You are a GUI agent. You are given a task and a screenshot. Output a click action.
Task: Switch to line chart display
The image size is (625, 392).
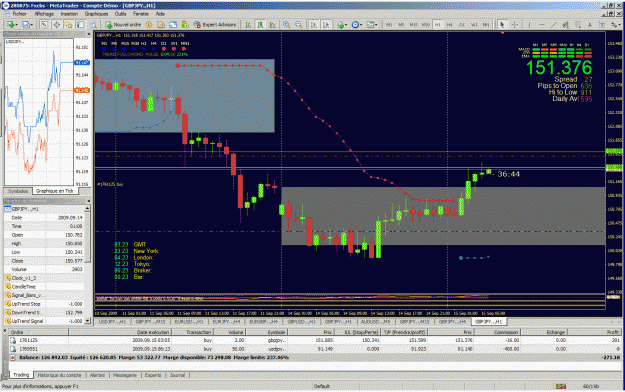pyautogui.click(x=272, y=25)
